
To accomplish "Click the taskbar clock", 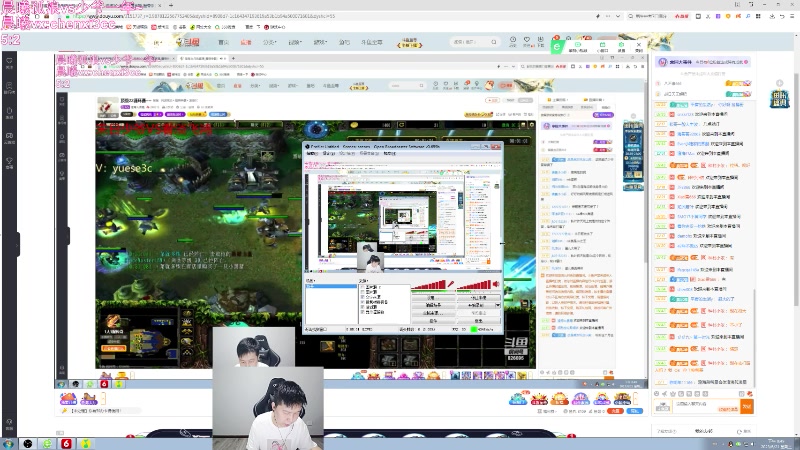I will tap(776, 444).
